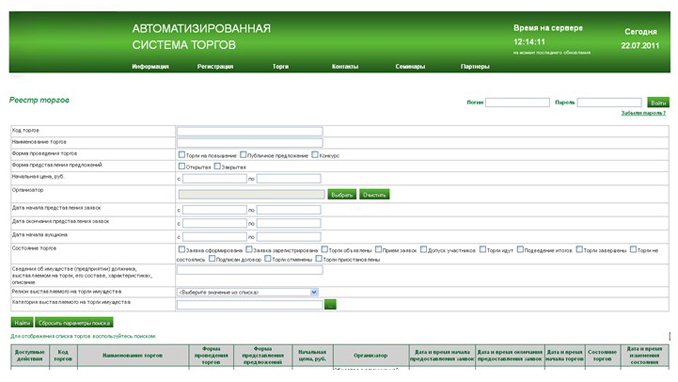Click the Очистить button for Организатор
Screen dimensions: 678x382
tap(374, 195)
